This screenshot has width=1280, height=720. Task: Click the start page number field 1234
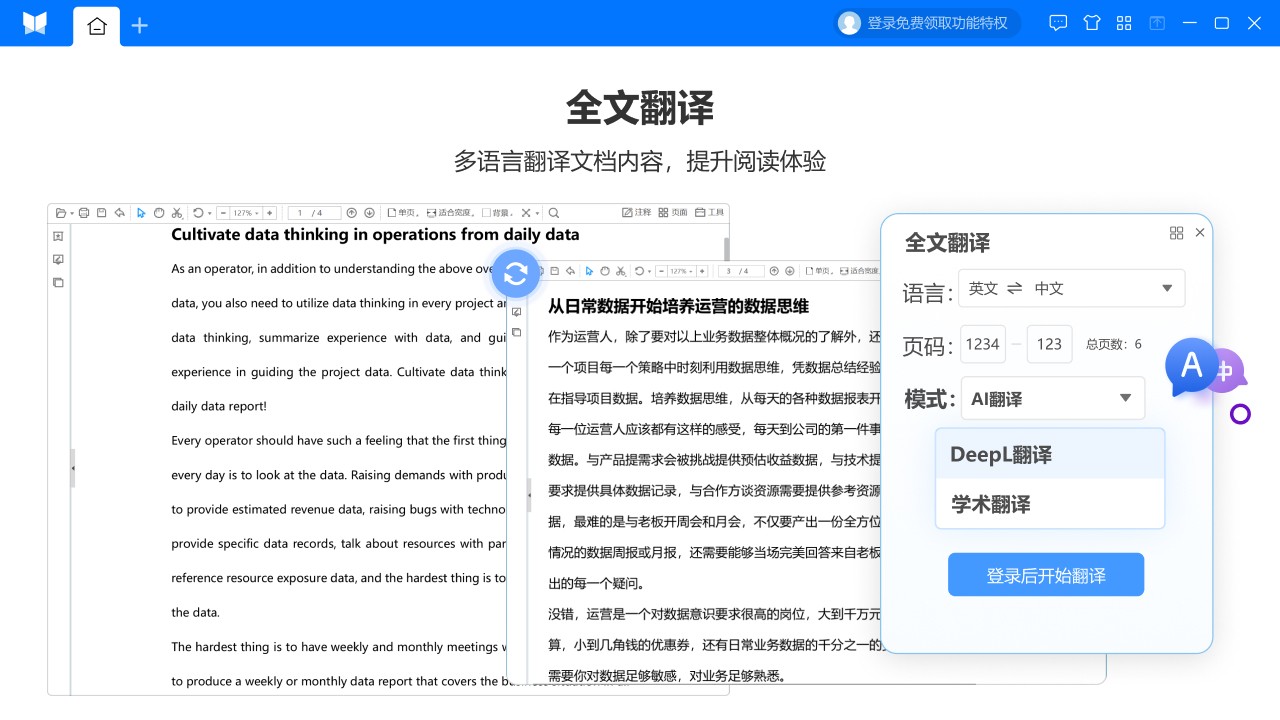982,344
